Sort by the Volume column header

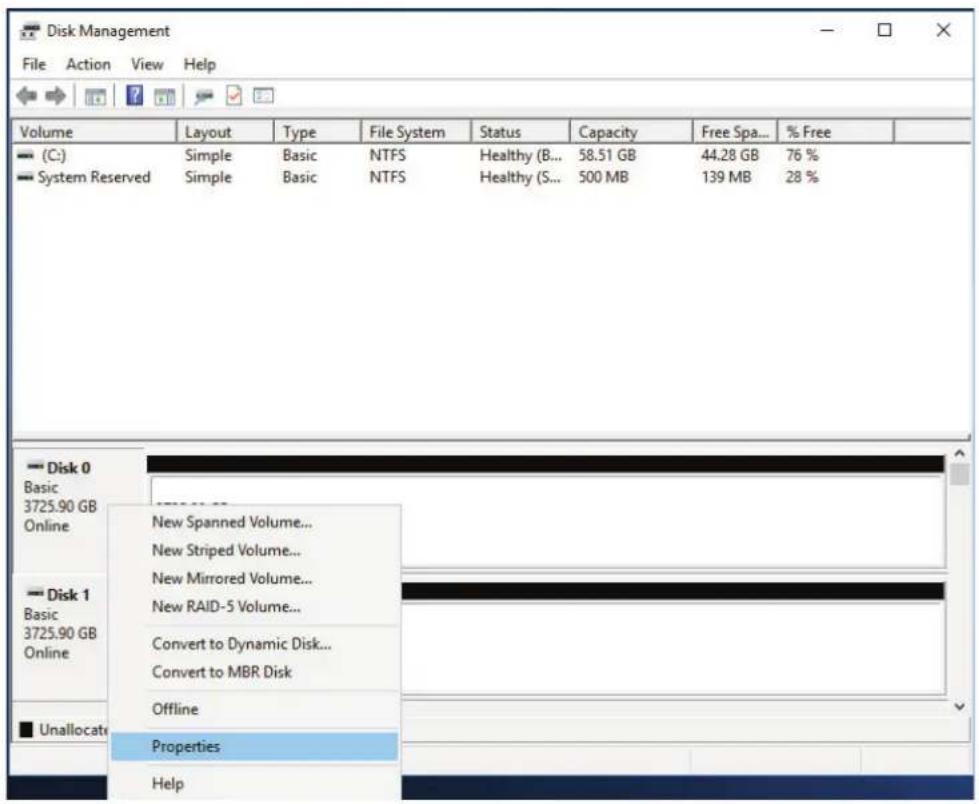(x=94, y=132)
